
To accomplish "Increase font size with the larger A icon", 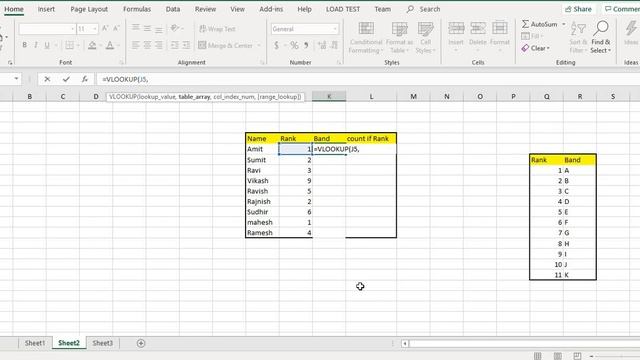I will click(105, 29).
